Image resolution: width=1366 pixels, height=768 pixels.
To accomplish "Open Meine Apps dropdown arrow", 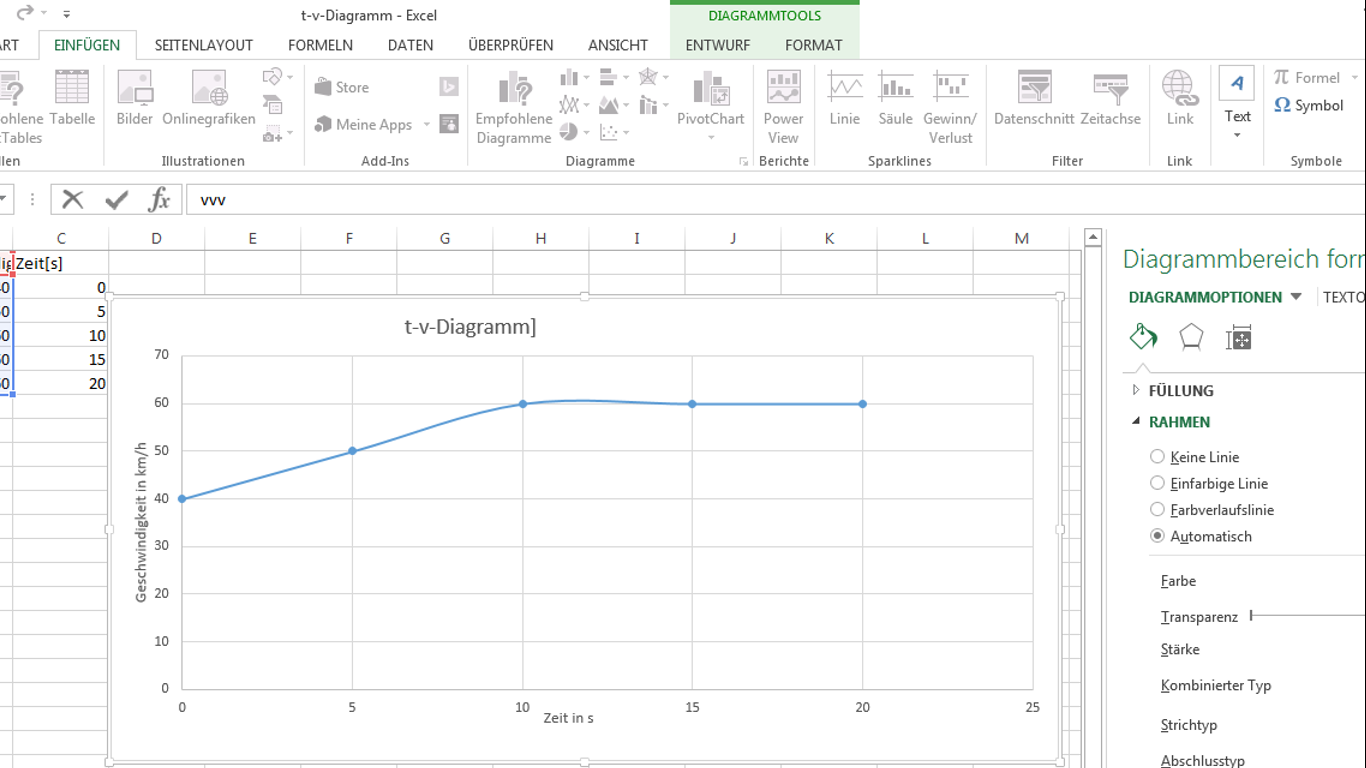I will pyautogui.click(x=427, y=125).
